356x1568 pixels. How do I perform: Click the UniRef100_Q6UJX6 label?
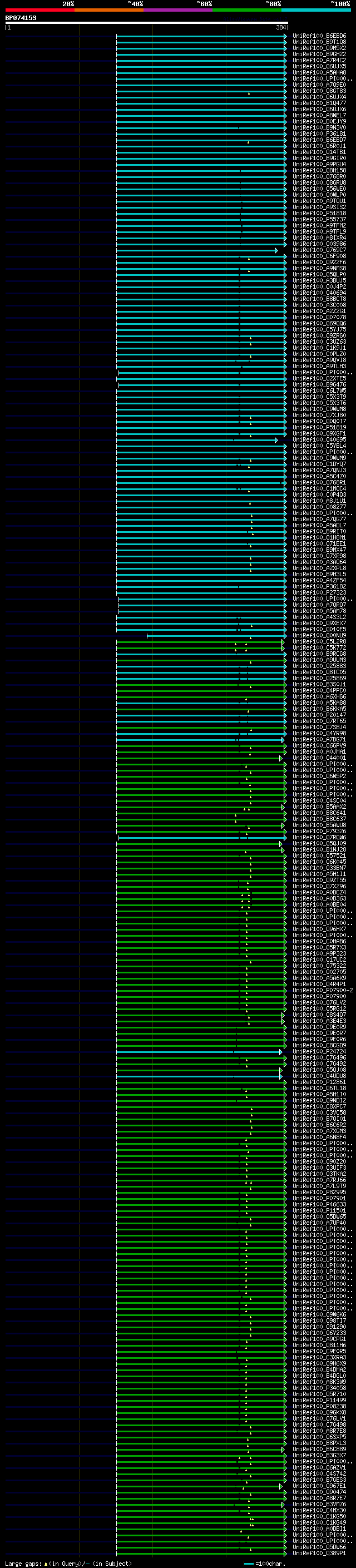point(319,110)
